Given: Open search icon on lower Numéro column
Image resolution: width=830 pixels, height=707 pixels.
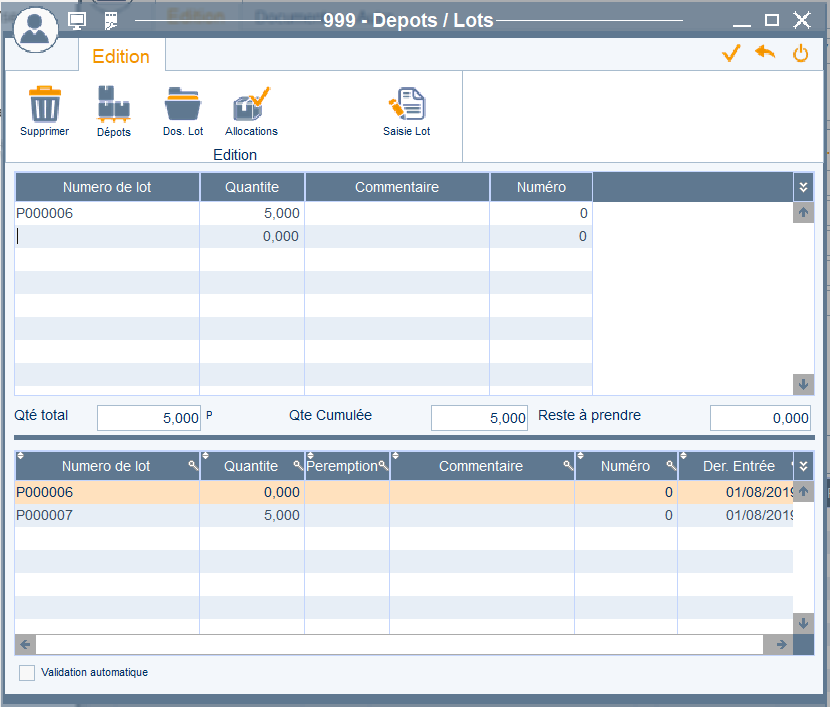Looking at the screenshot, I should (671, 466).
